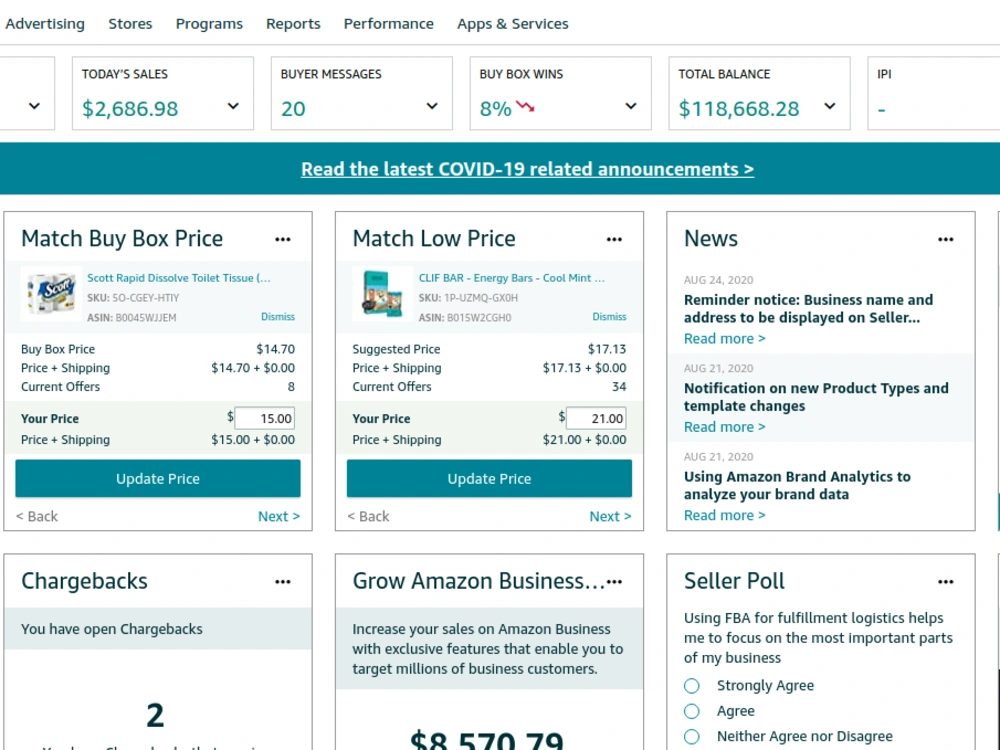Edit Your Price field showing 21.00
Viewport: 1000px width, 750px height.
(596, 418)
